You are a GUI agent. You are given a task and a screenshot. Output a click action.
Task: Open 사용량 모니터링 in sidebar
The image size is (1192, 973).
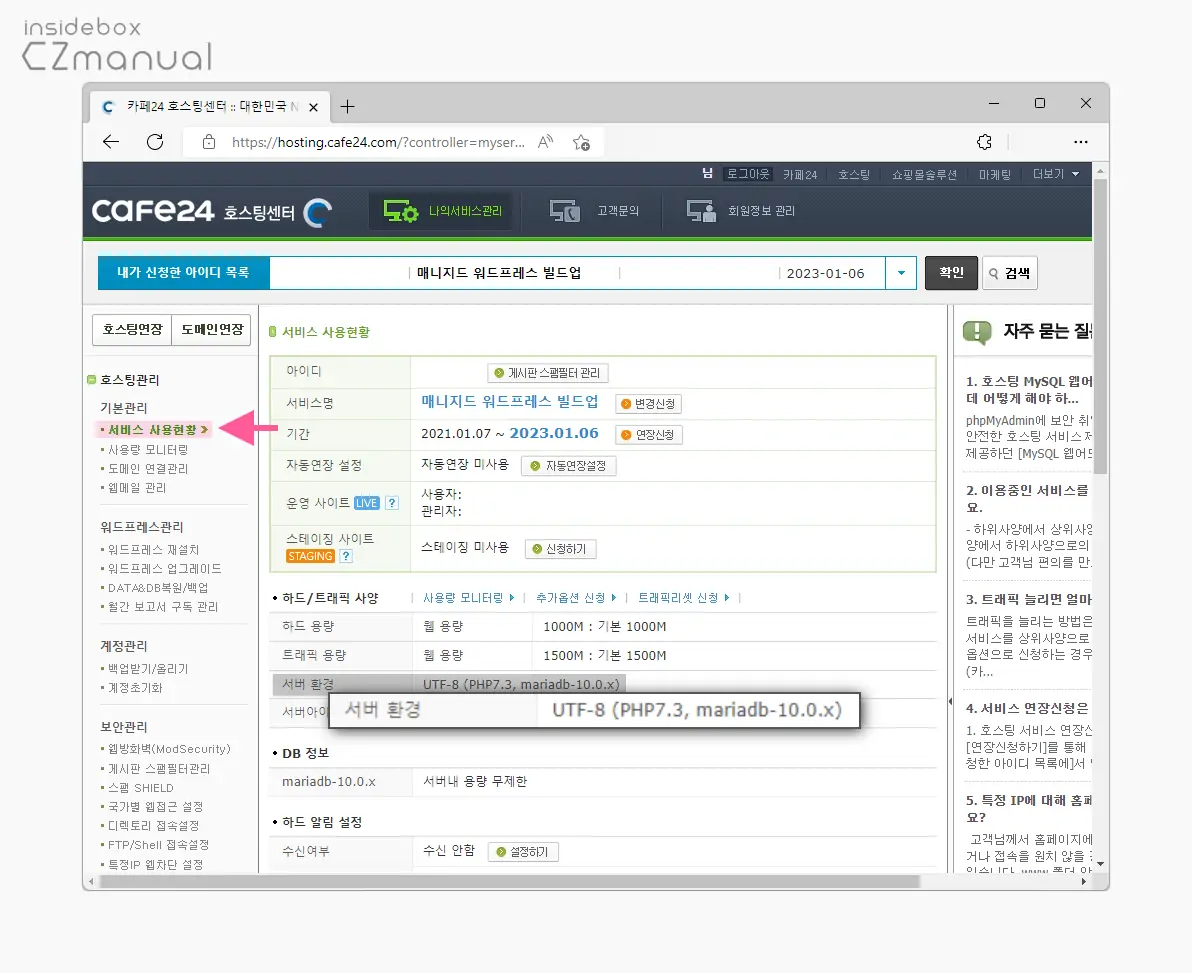click(x=147, y=449)
